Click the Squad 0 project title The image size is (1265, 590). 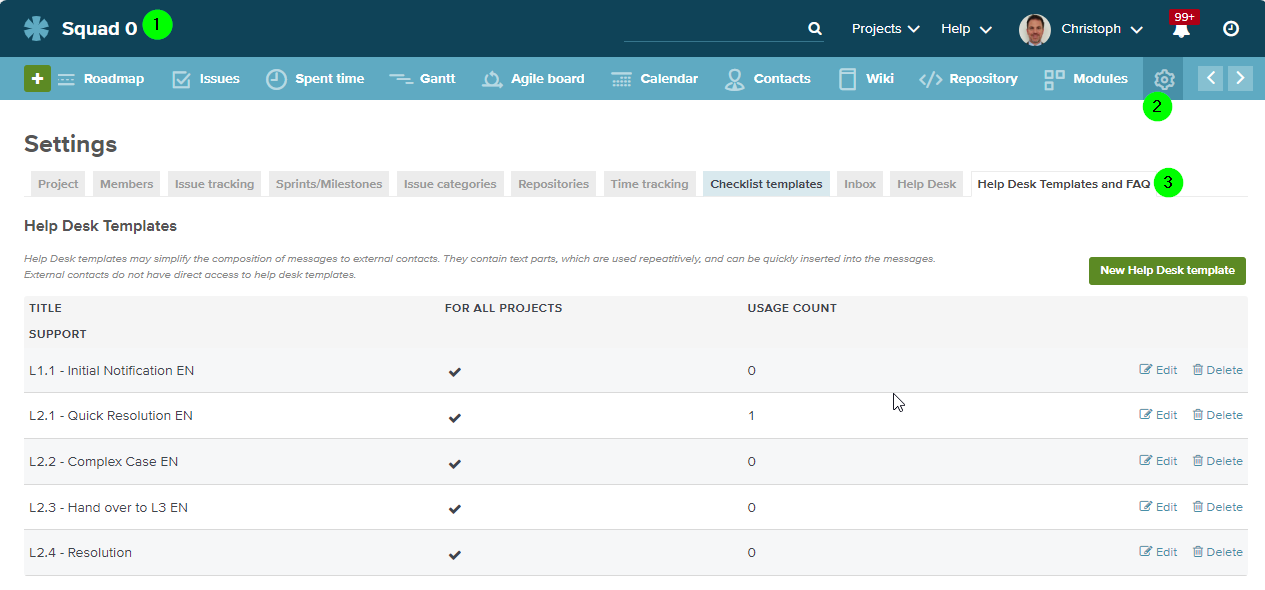click(99, 29)
